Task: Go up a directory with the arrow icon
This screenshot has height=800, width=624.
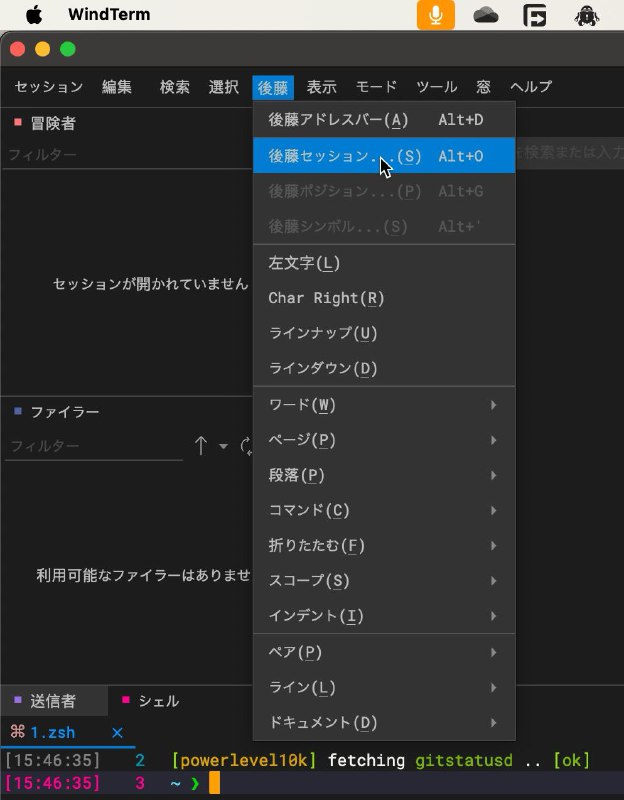Action: coord(201,446)
